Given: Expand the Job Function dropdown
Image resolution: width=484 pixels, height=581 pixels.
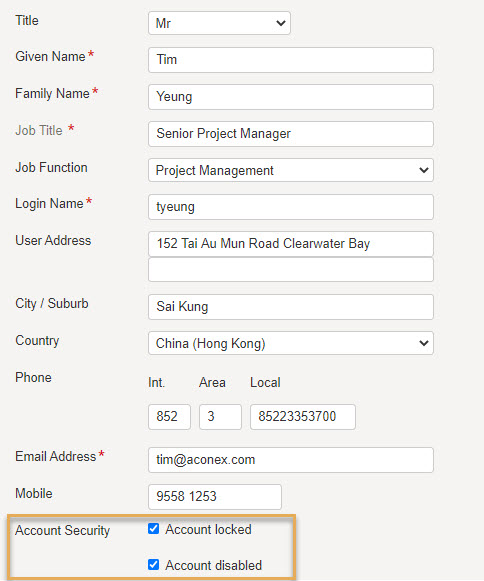Looking at the screenshot, I should tap(291, 170).
